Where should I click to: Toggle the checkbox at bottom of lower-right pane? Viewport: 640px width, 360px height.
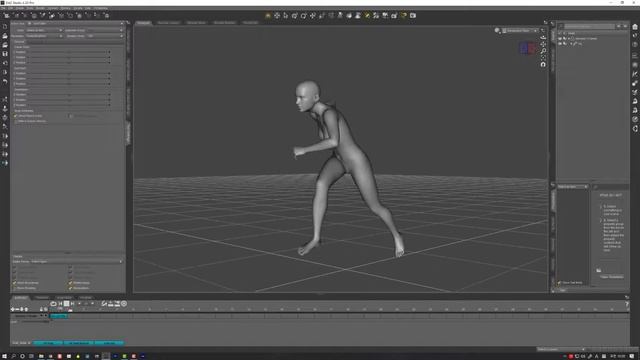[x=560, y=282]
